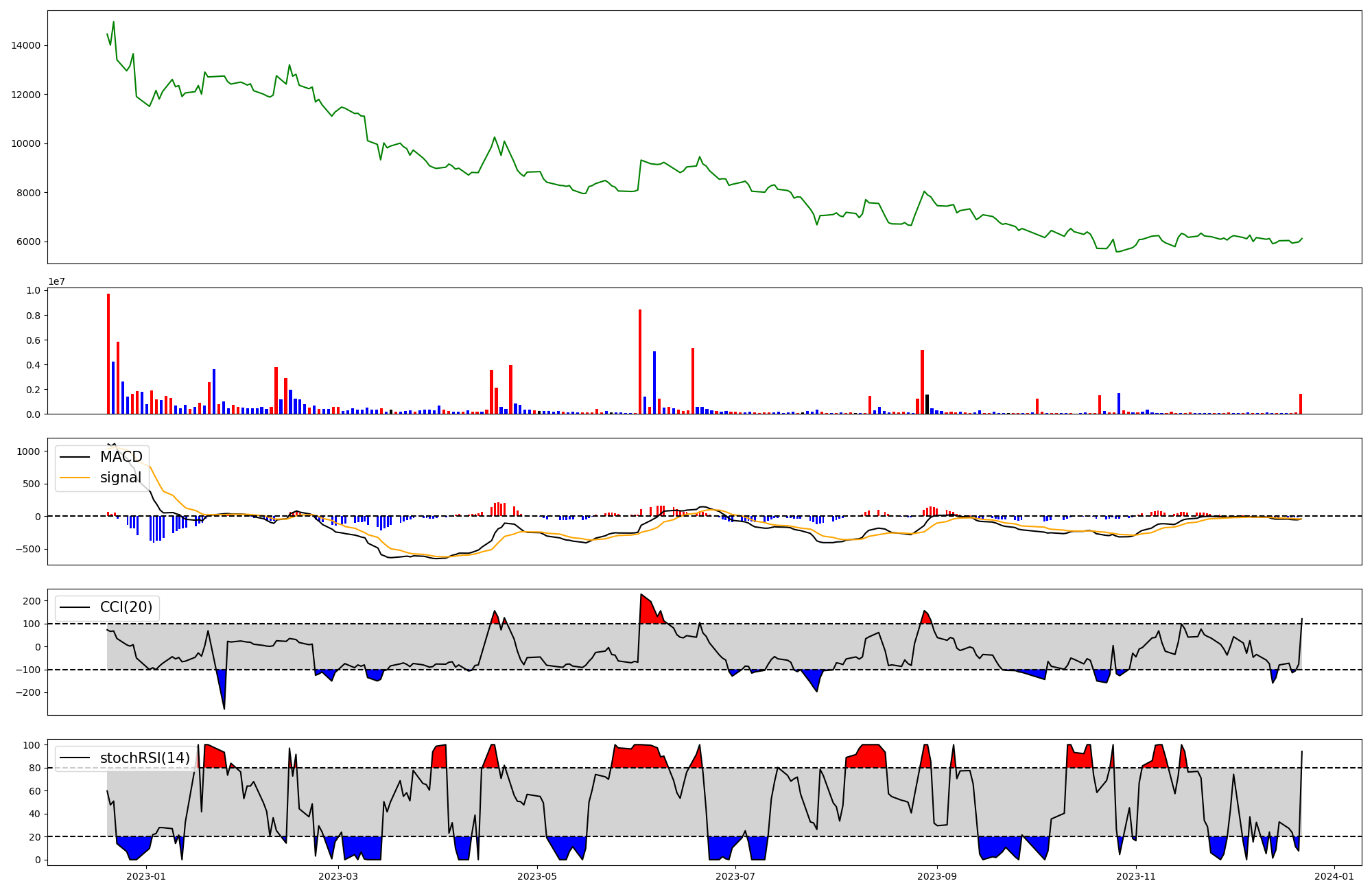Click the 2023-05 x-axis date label
The image size is (1372, 892).
pos(537,876)
